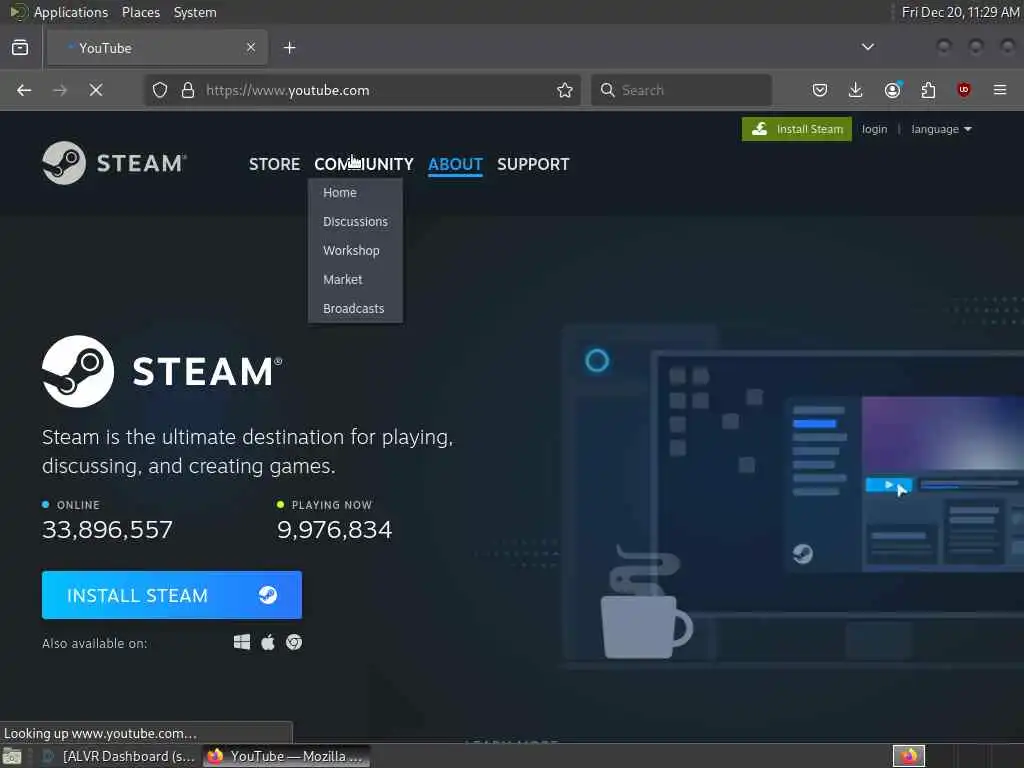
Task: Switch to YouTube Mozilla taskbar window
Action: pyautogui.click(x=286, y=756)
